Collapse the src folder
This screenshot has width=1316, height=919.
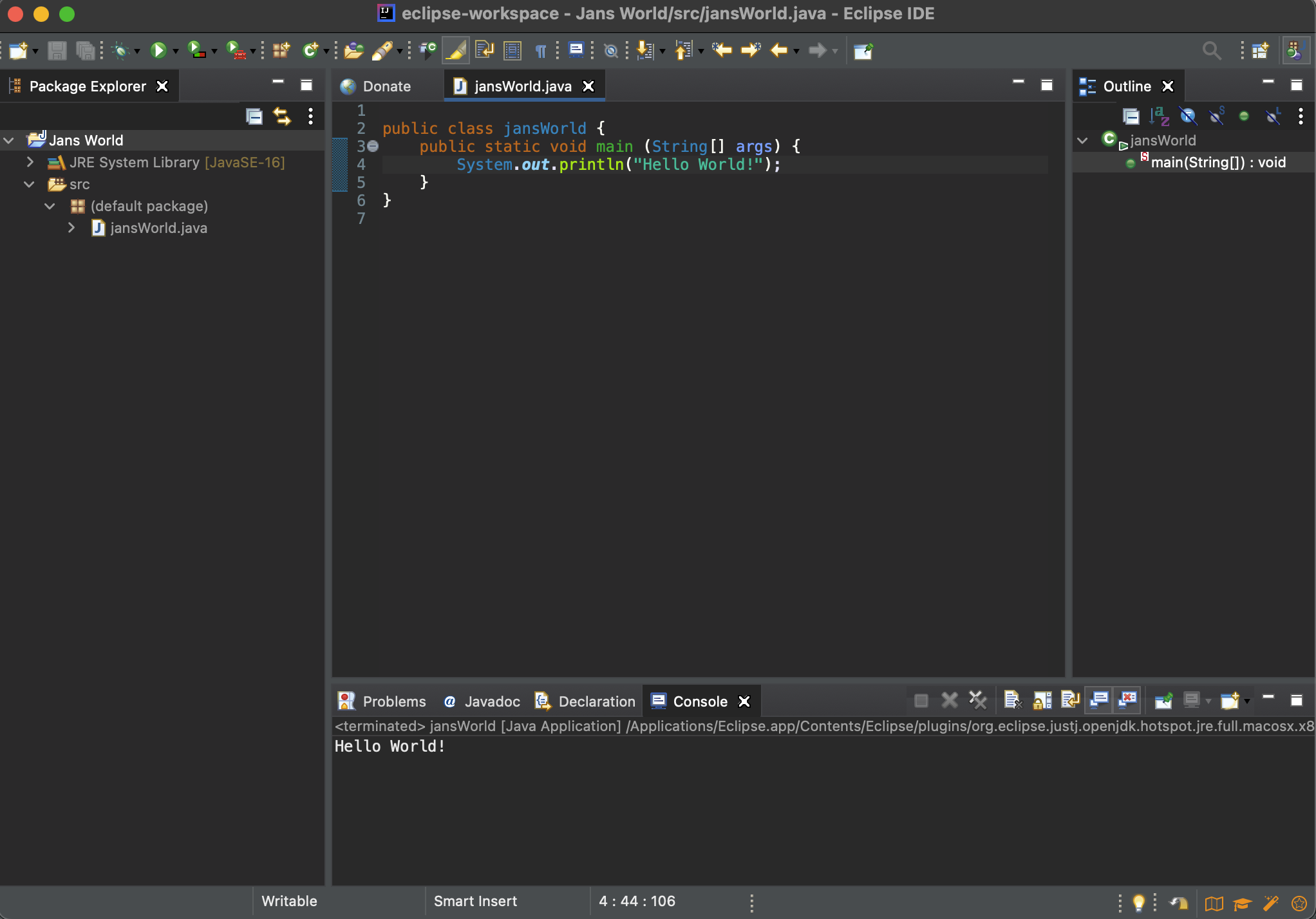click(x=30, y=184)
